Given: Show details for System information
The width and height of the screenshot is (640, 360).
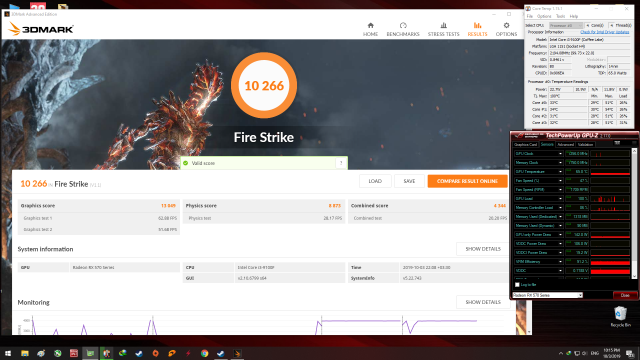Looking at the screenshot, I should [483, 249].
